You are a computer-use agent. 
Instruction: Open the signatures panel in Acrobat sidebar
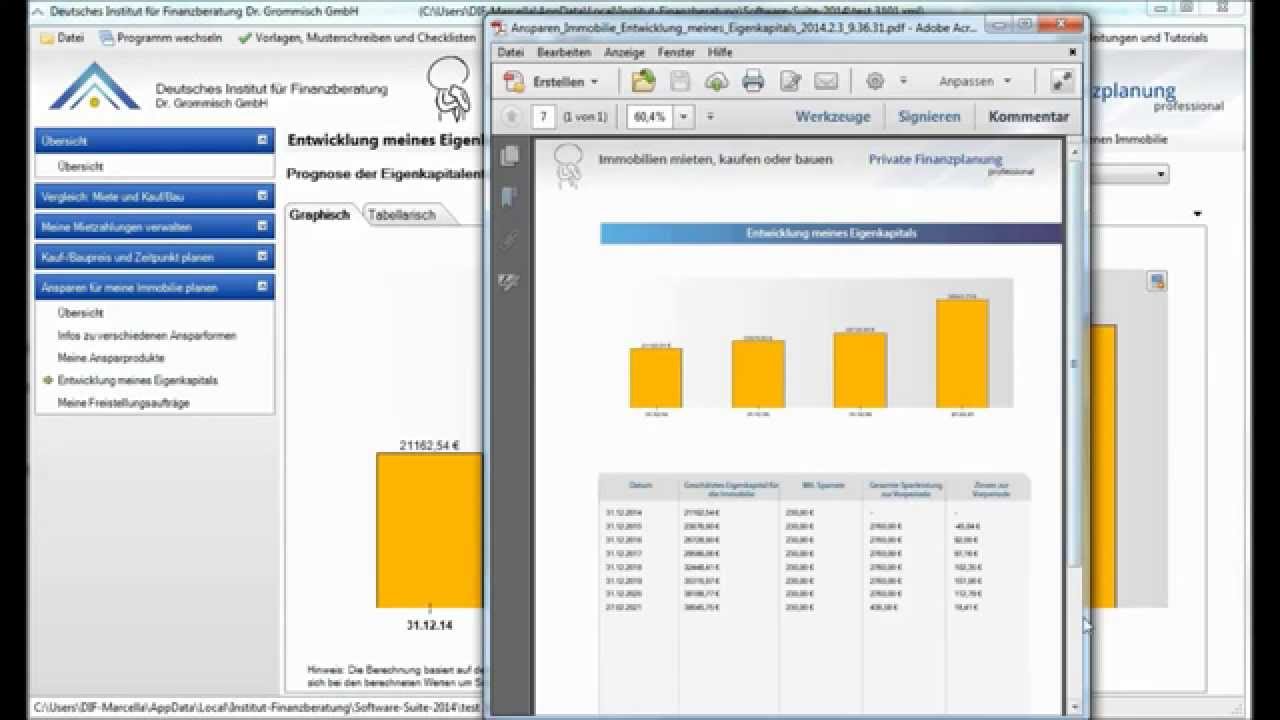point(510,282)
